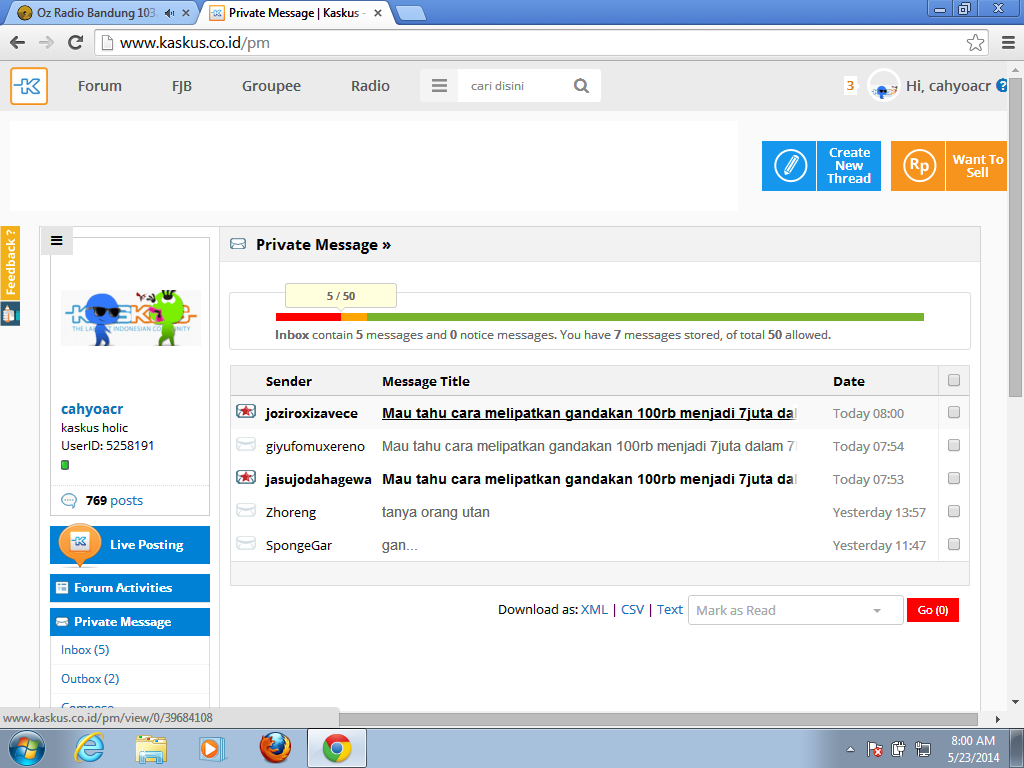
Task: Click the unread envelope icon for jasujodahagewa
Action: (x=246, y=477)
